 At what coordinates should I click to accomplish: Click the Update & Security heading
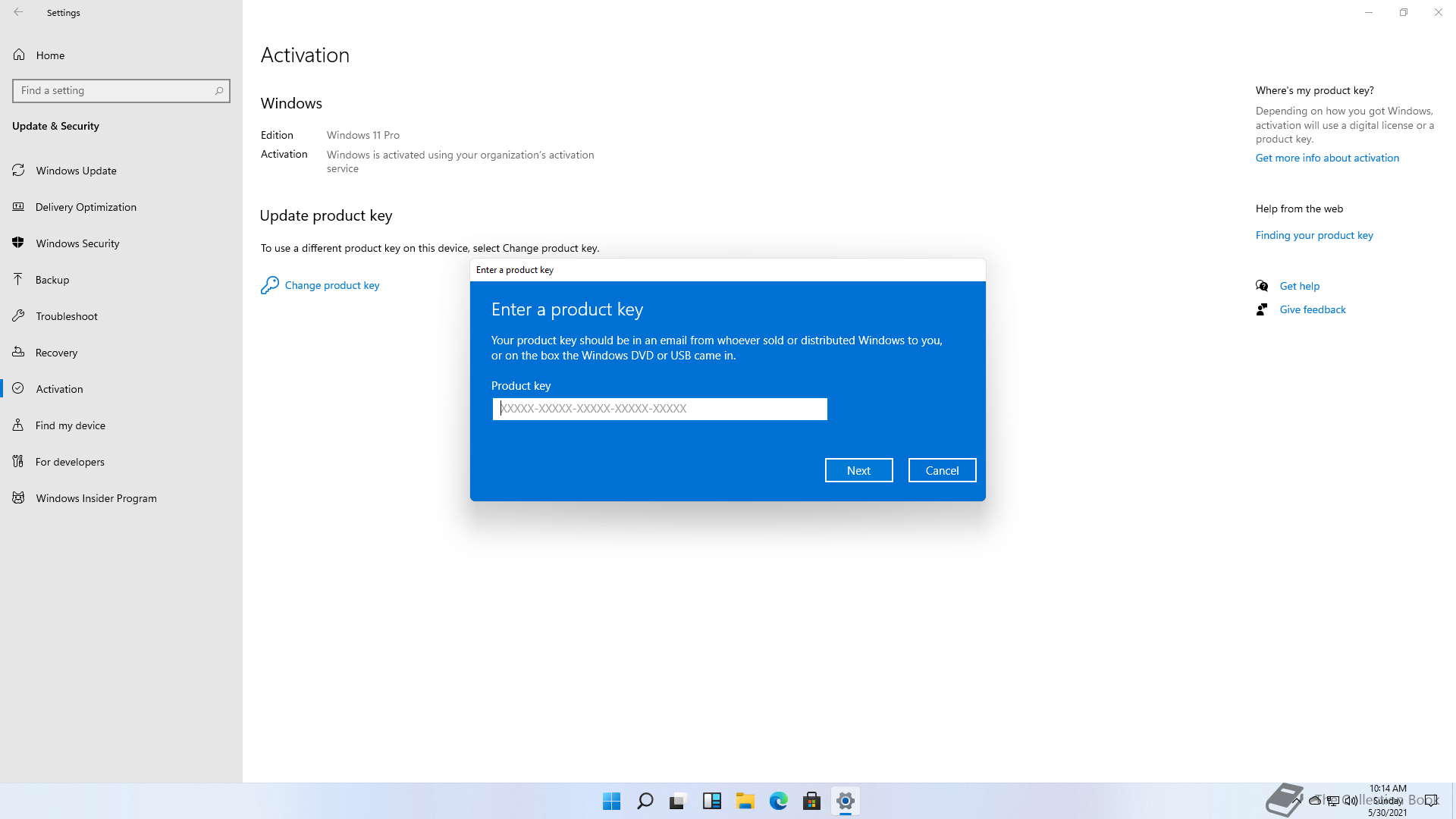tap(55, 126)
